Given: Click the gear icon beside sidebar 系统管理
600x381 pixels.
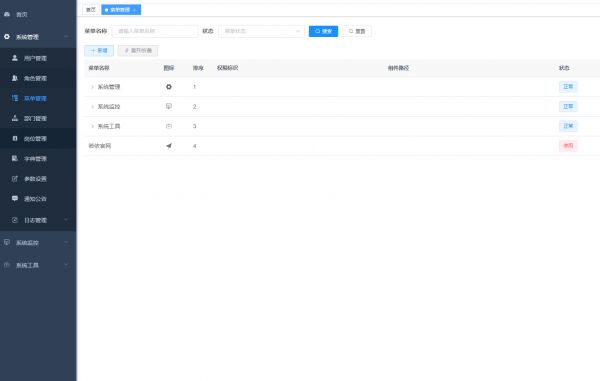Looking at the screenshot, I should [x=7, y=37].
